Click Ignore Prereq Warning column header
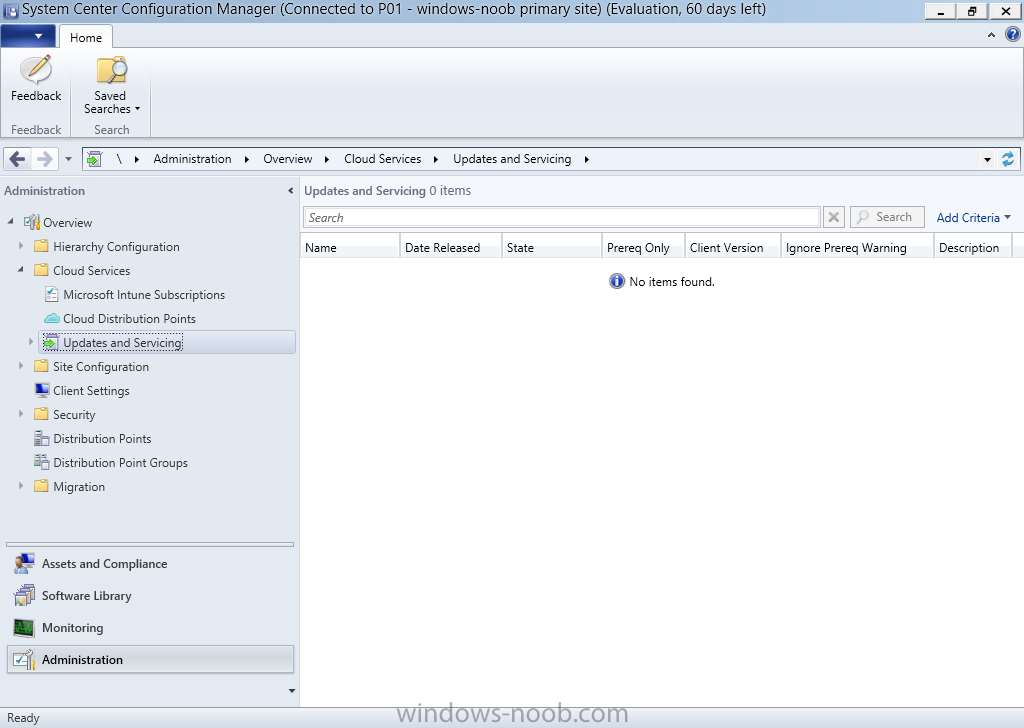This screenshot has width=1024, height=728. pyautogui.click(x=857, y=247)
